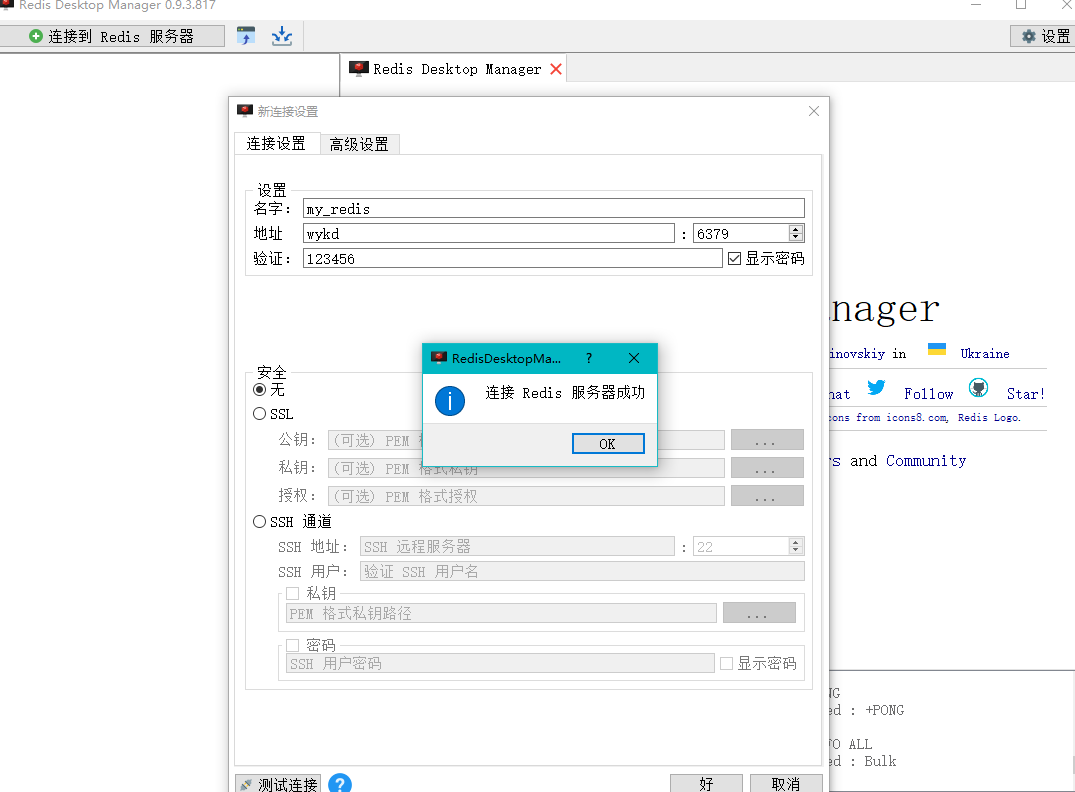The height and width of the screenshot is (792, 1075).
Task: Select the SSL security radio option
Action: 260,413
